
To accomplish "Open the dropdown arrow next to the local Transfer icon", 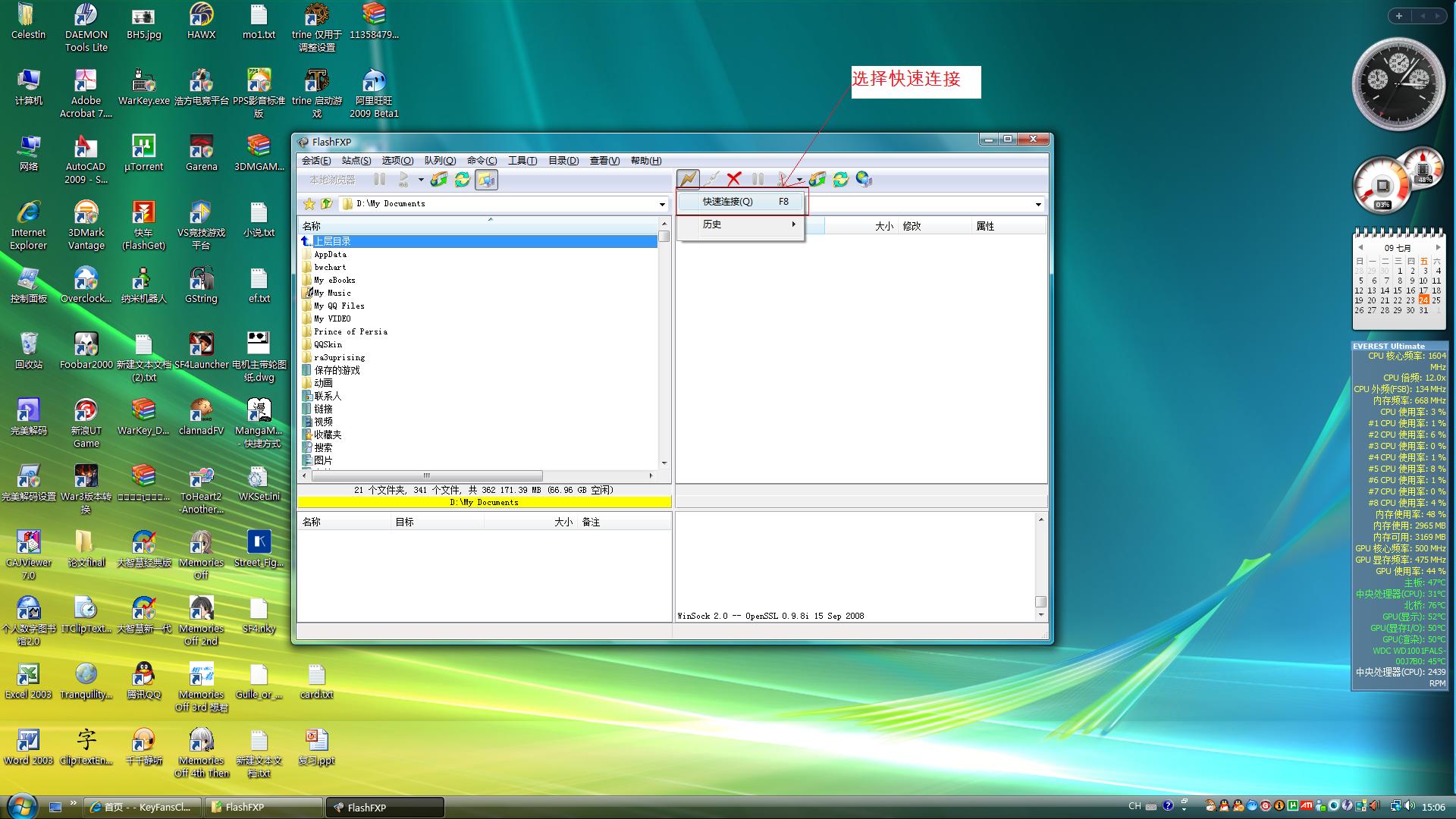I will [421, 180].
